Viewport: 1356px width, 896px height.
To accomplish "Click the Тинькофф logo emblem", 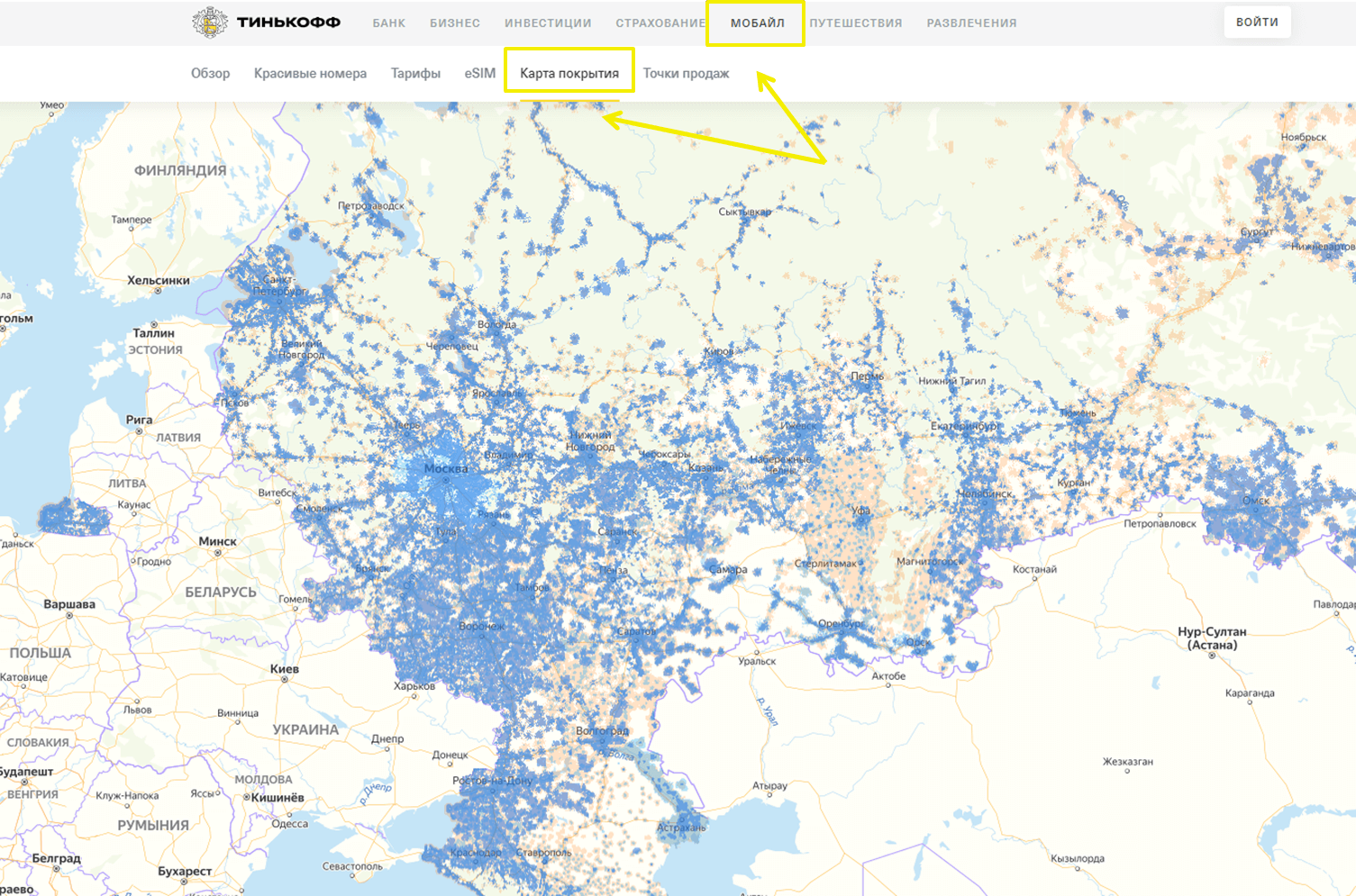I will pos(209,23).
